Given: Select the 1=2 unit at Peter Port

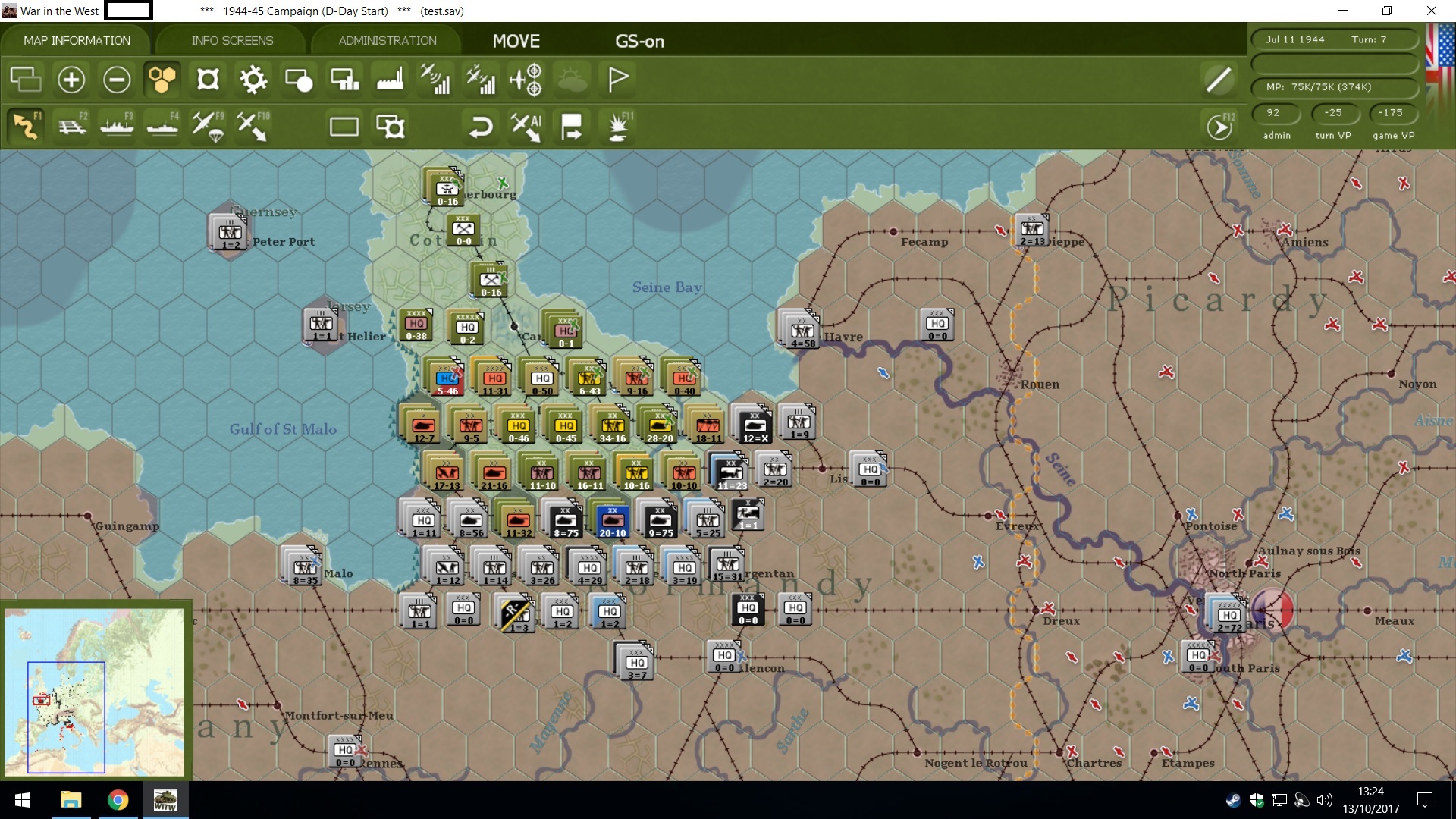Looking at the screenshot, I should pyautogui.click(x=231, y=233).
